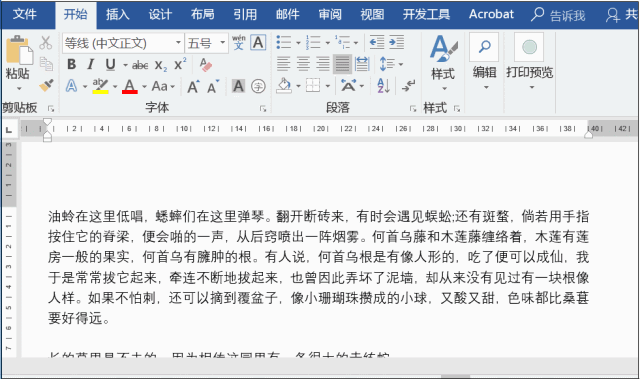The height and width of the screenshot is (379, 640).
Task: Clear all formatting eraser icon
Action: coord(206,64)
